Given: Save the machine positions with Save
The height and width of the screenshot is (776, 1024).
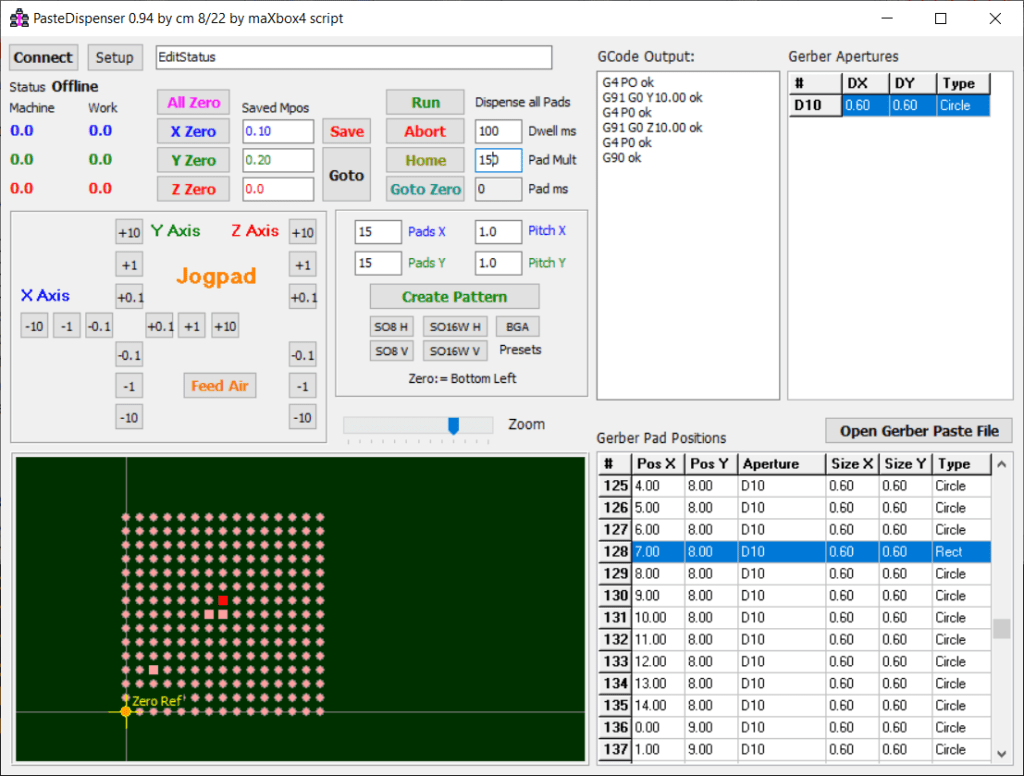Looking at the screenshot, I should tap(346, 131).
